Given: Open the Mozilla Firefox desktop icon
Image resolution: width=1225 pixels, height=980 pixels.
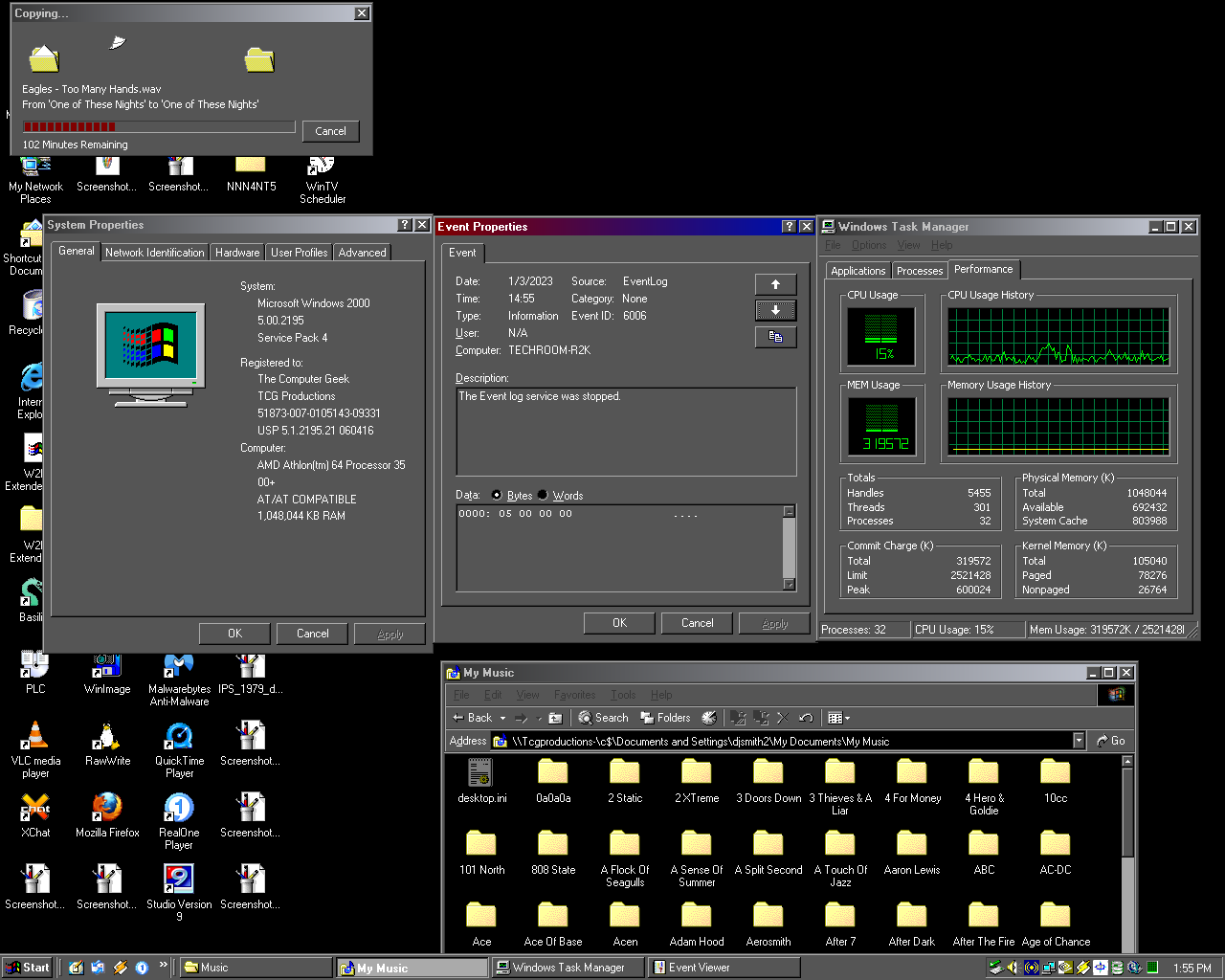Looking at the screenshot, I should point(107,809).
